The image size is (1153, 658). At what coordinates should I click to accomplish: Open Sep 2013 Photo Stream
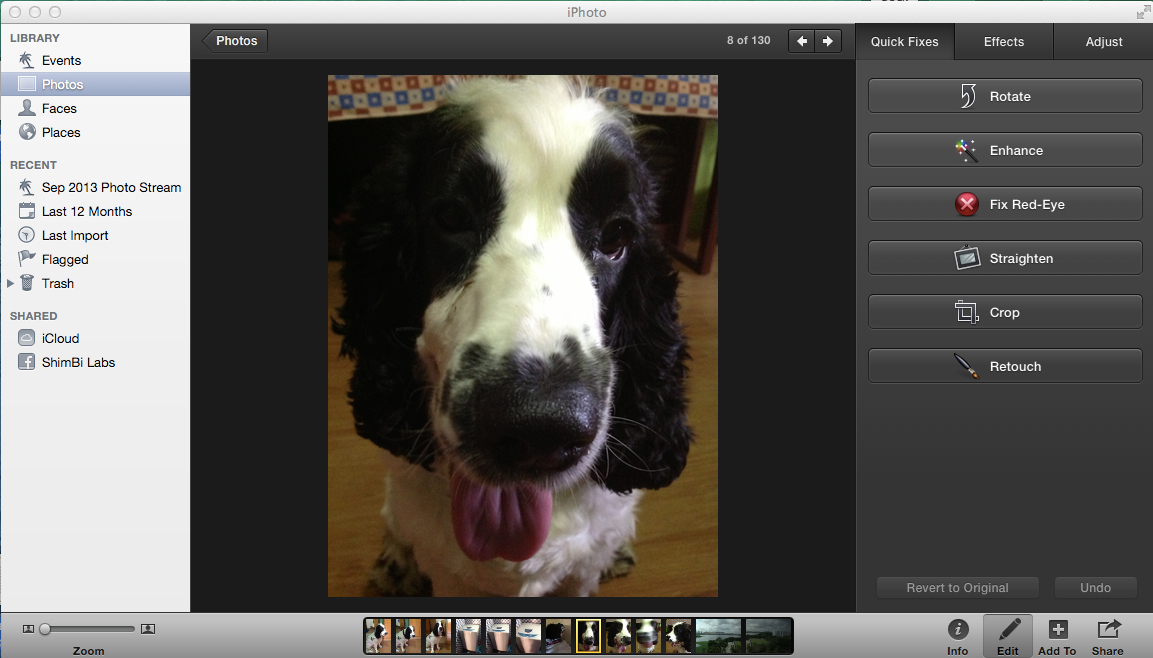(111, 187)
